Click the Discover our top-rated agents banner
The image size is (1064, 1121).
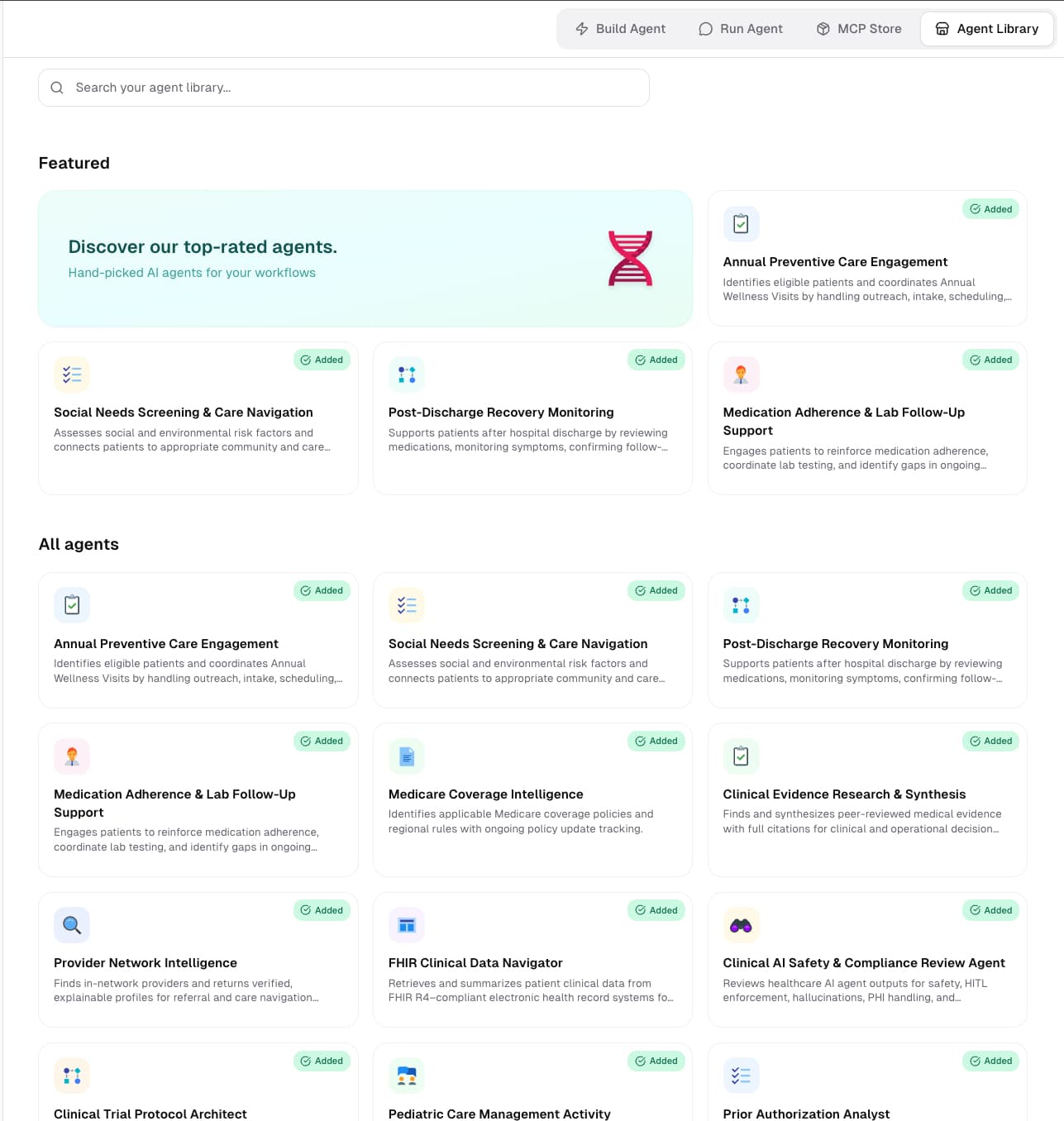click(x=365, y=259)
